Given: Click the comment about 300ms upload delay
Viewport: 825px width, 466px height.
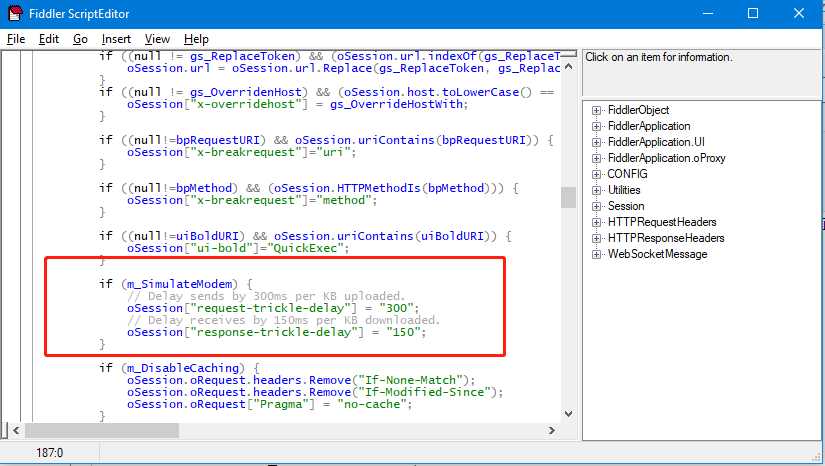Looking at the screenshot, I should 266,296.
